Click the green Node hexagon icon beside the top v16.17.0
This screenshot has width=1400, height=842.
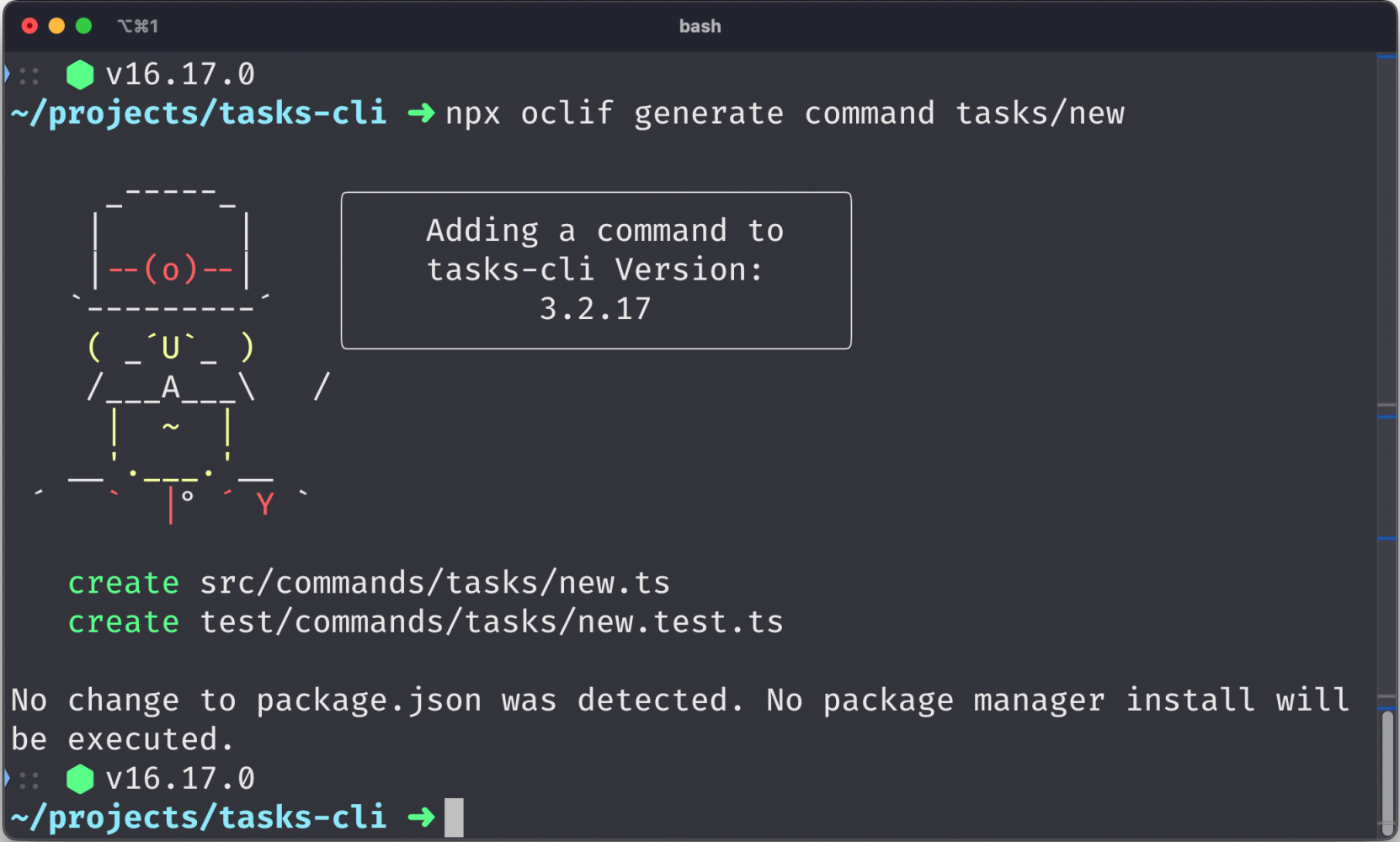point(80,75)
